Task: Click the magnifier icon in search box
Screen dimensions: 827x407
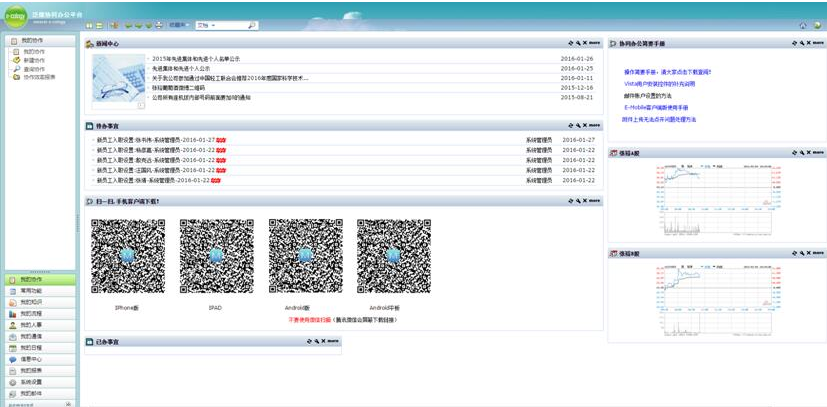Action: tap(252, 25)
